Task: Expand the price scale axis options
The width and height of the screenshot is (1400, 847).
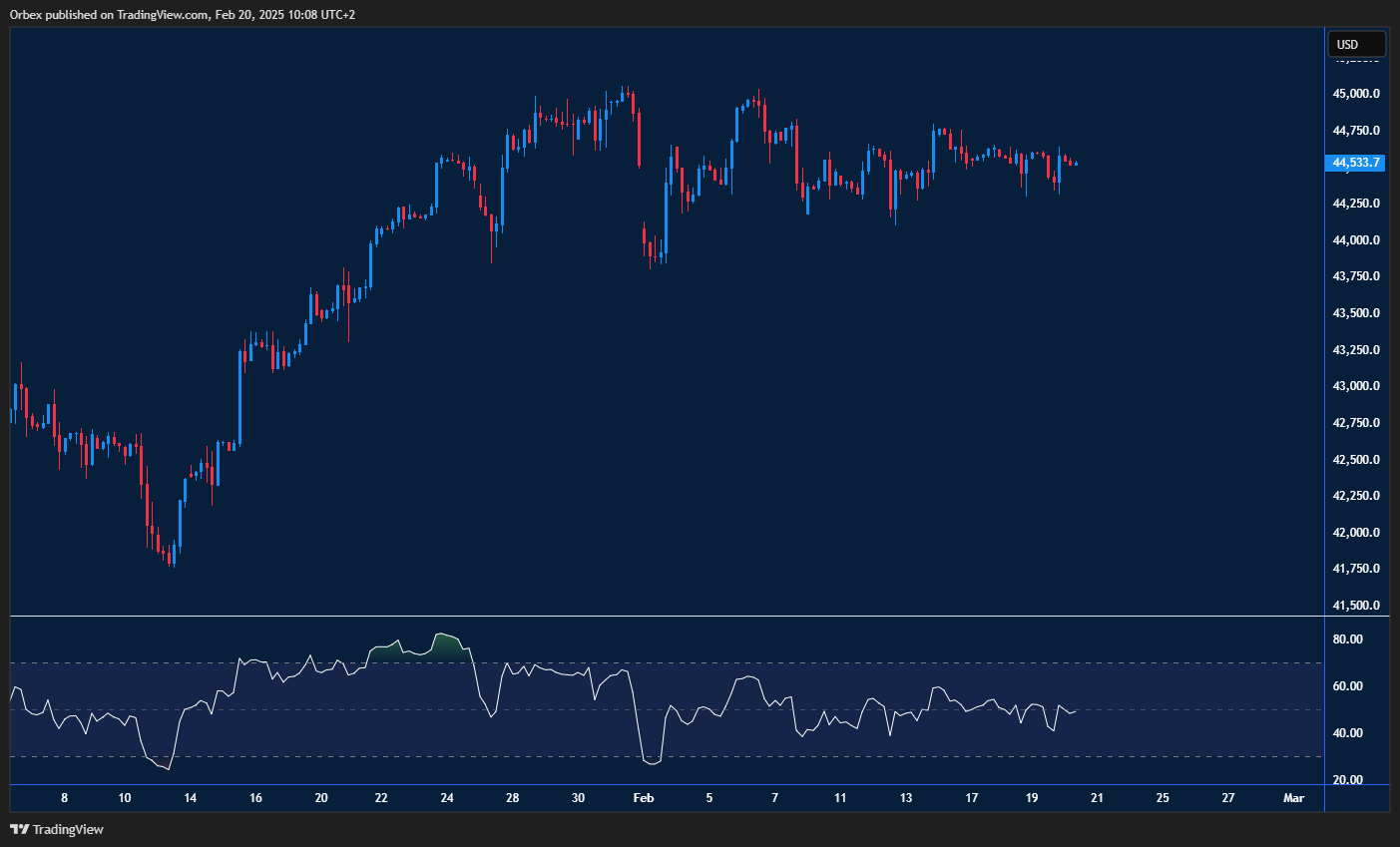Action: click(1355, 399)
